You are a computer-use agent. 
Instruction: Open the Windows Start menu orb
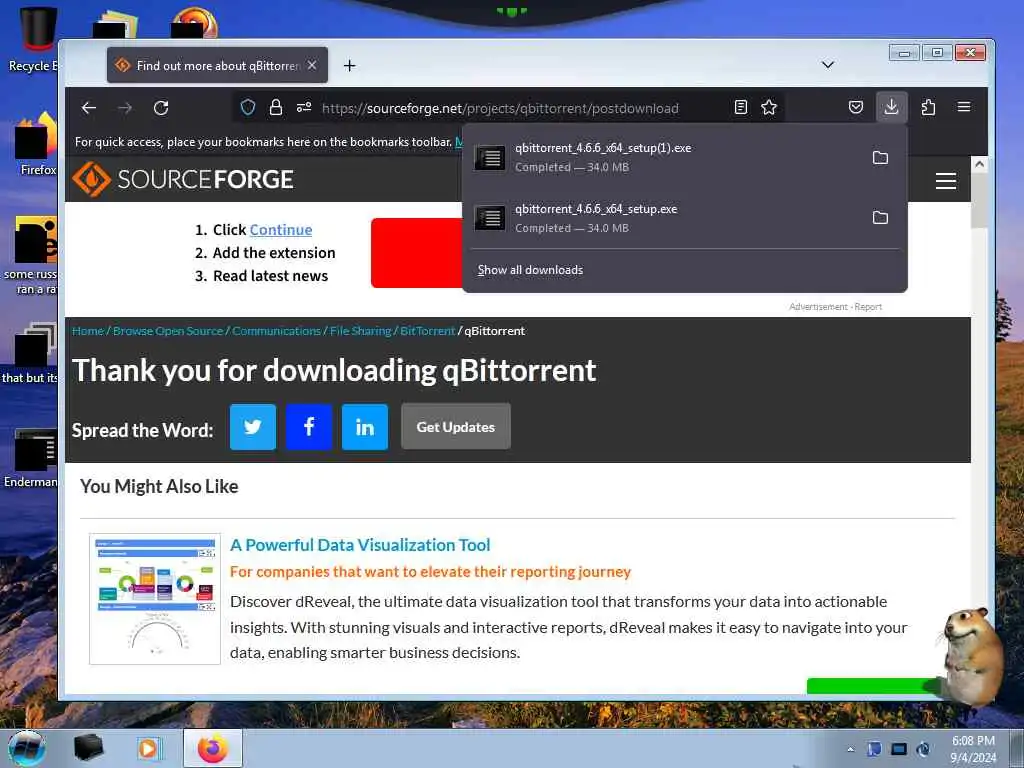[x=27, y=748]
